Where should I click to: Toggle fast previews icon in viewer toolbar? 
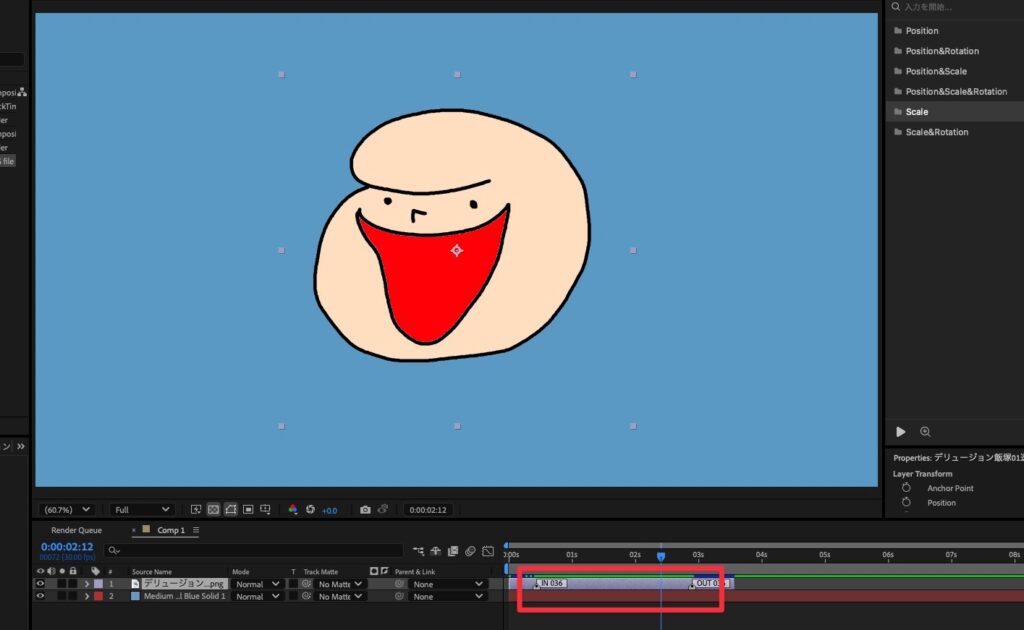coord(196,510)
